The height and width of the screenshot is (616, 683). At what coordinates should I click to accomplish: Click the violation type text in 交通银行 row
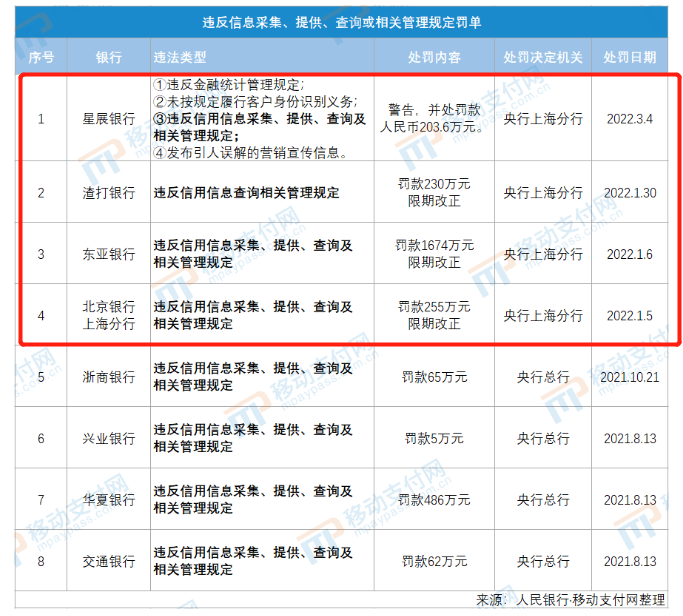coord(253,561)
